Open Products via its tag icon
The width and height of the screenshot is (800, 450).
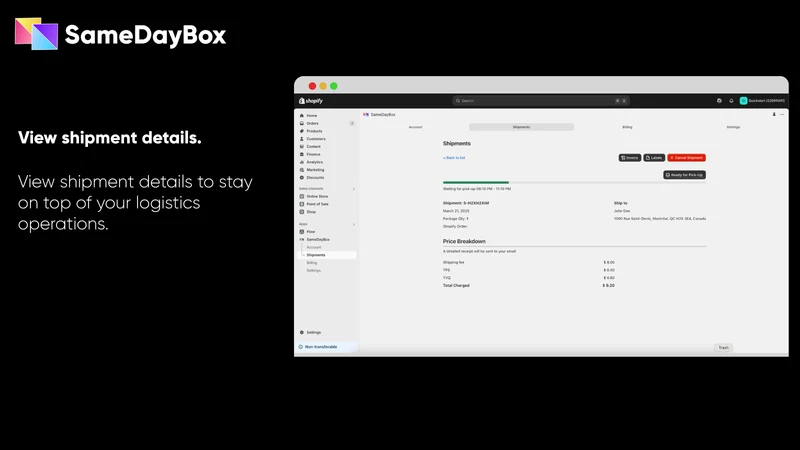(x=302, y=131)
